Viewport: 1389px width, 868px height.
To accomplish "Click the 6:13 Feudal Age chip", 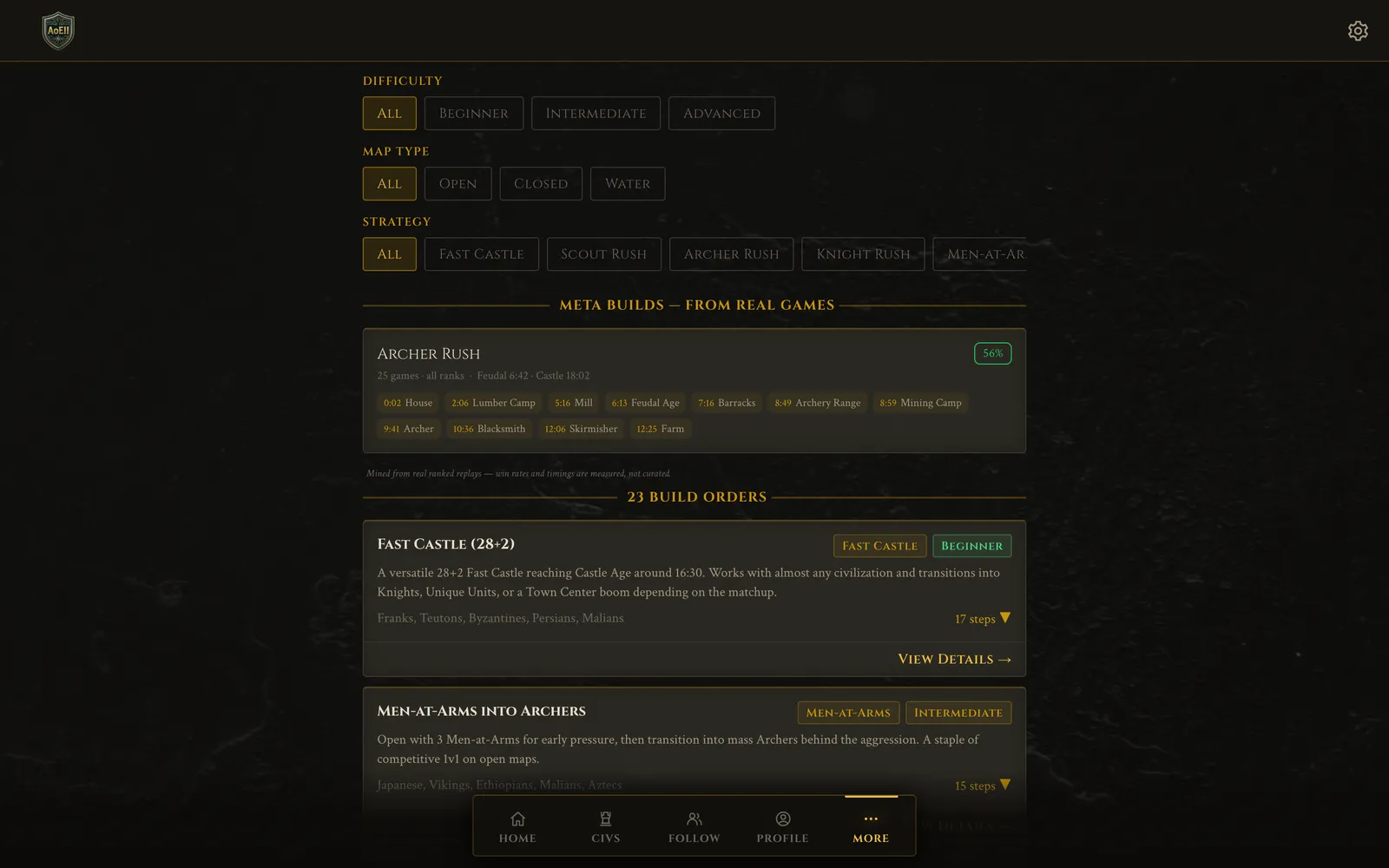I will click(645, 403).
